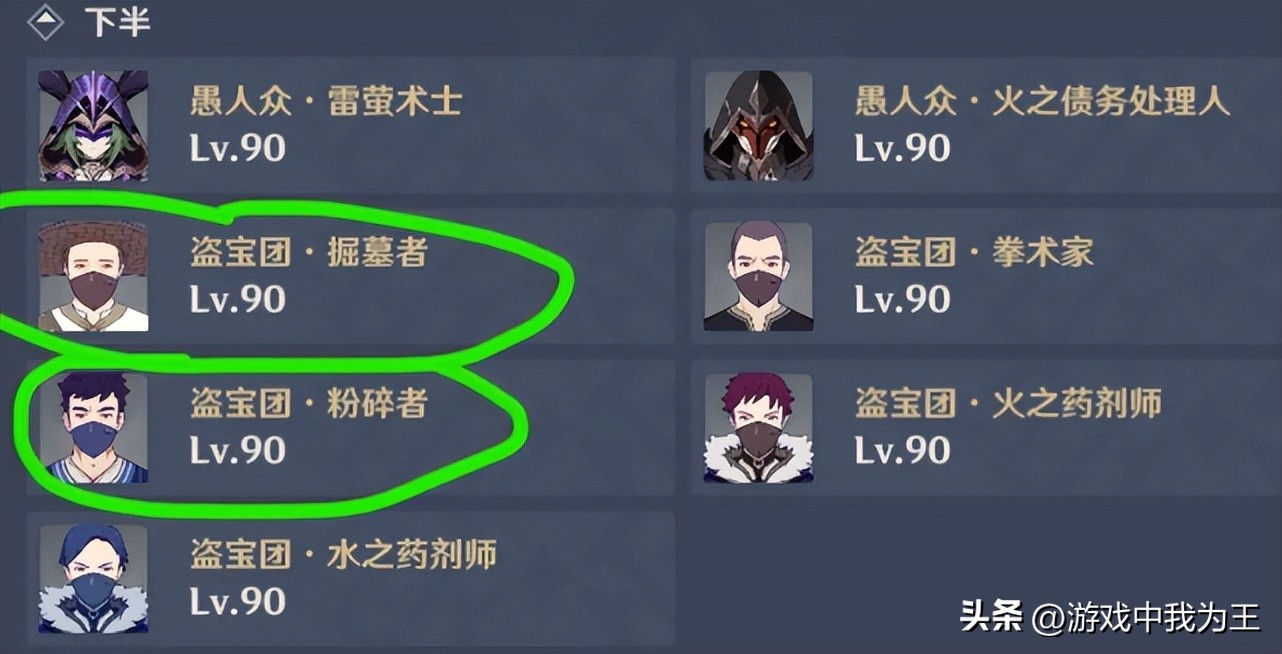
Task: Click the 盗宝团·粉碎者 enemy name
Action: (x=309, y=404)
